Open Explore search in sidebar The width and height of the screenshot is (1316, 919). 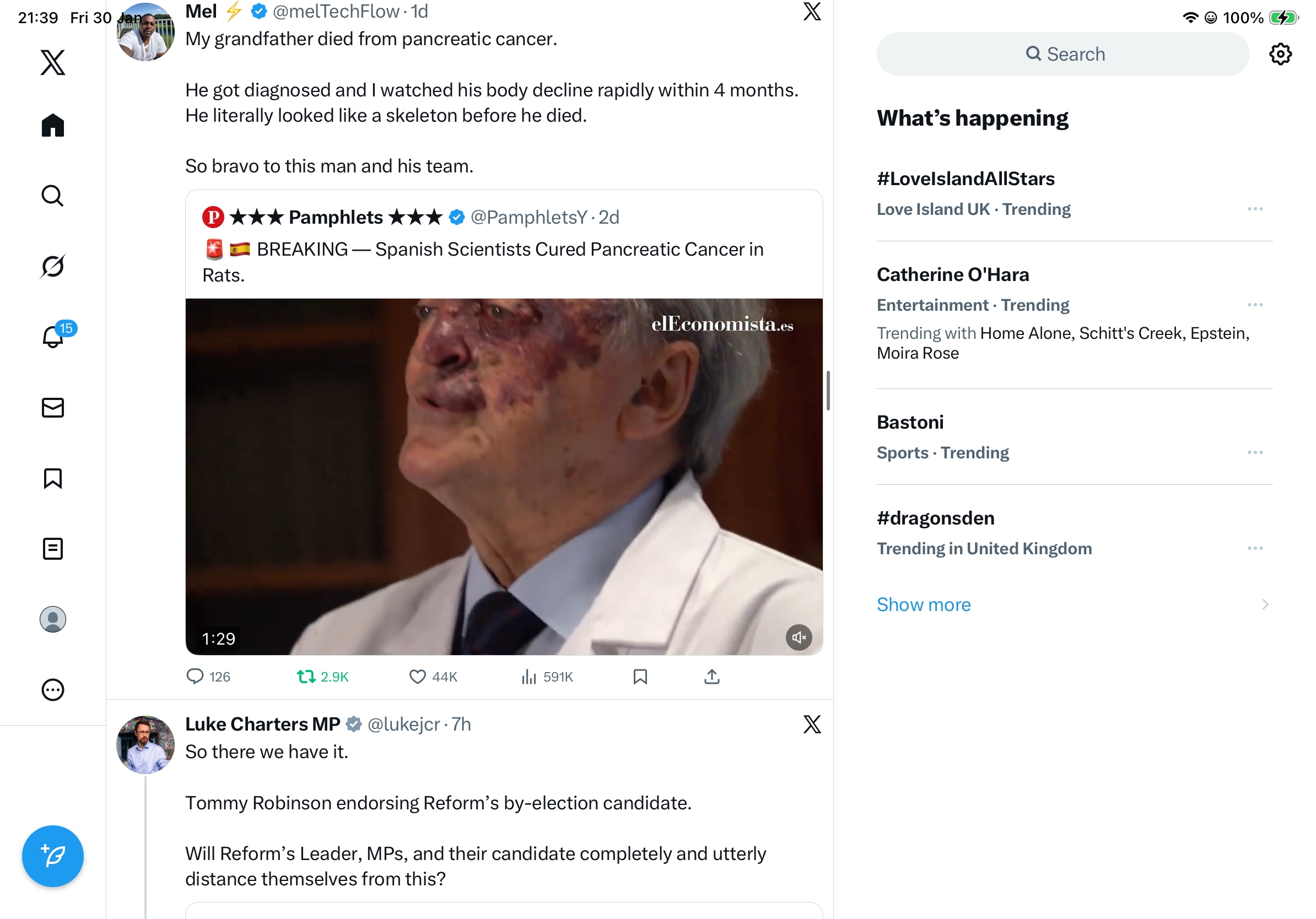(x=53, y=196)
